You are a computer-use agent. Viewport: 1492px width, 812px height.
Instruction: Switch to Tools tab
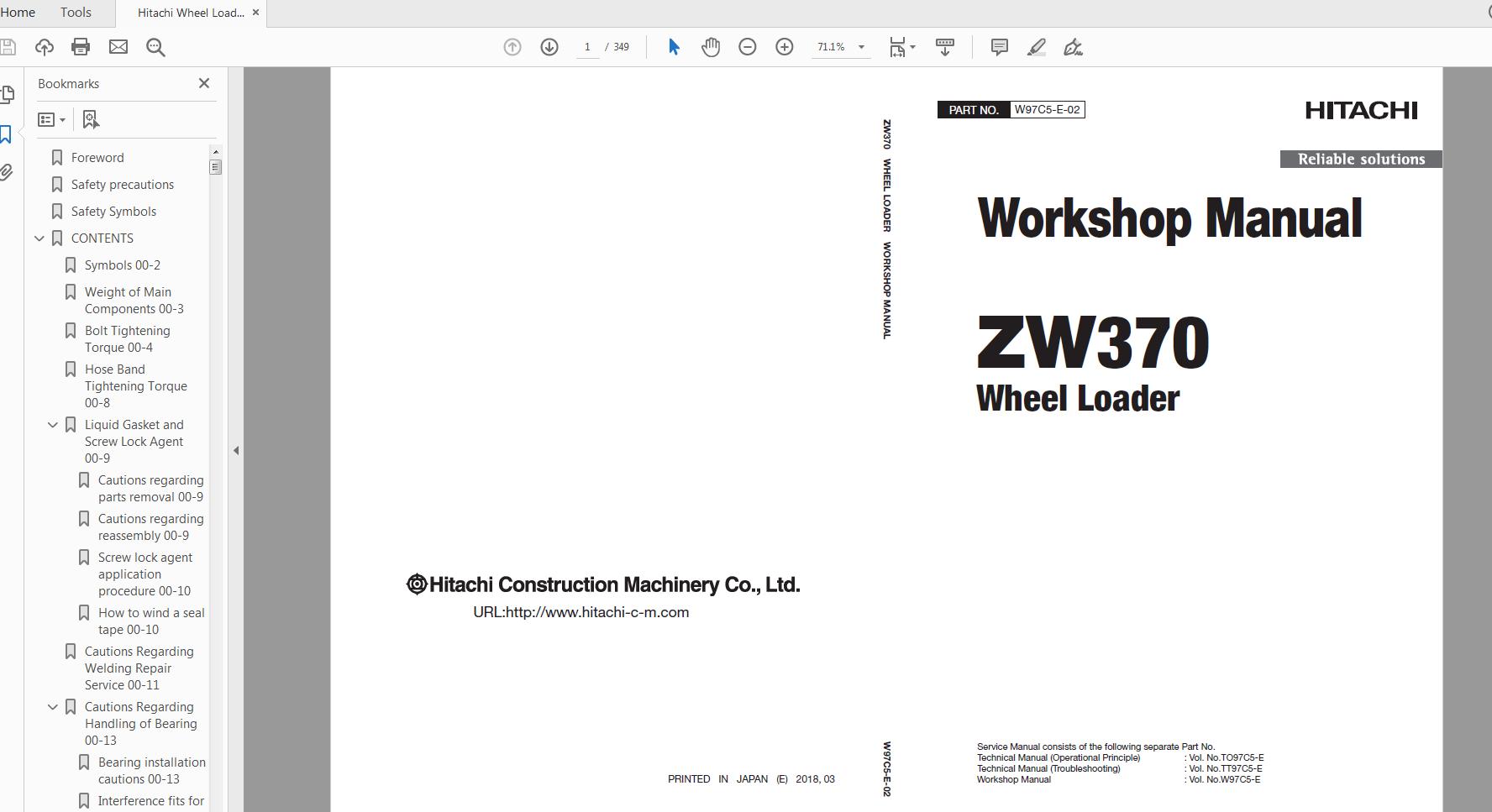(76, 13)
